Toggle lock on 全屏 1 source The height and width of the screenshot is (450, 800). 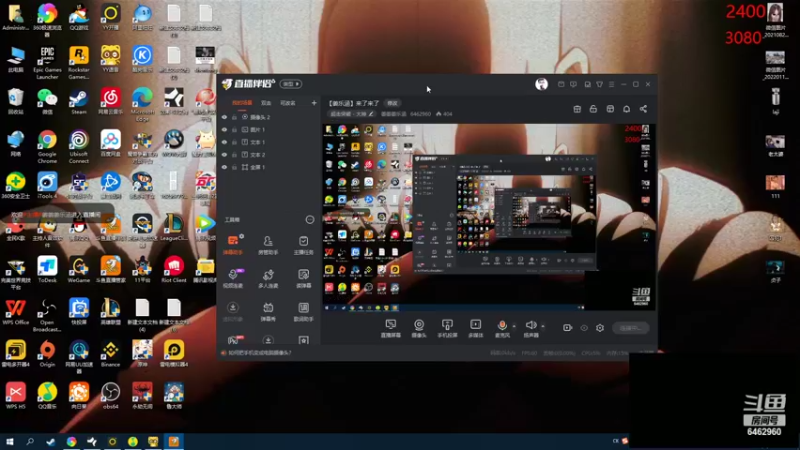(234, 167)
